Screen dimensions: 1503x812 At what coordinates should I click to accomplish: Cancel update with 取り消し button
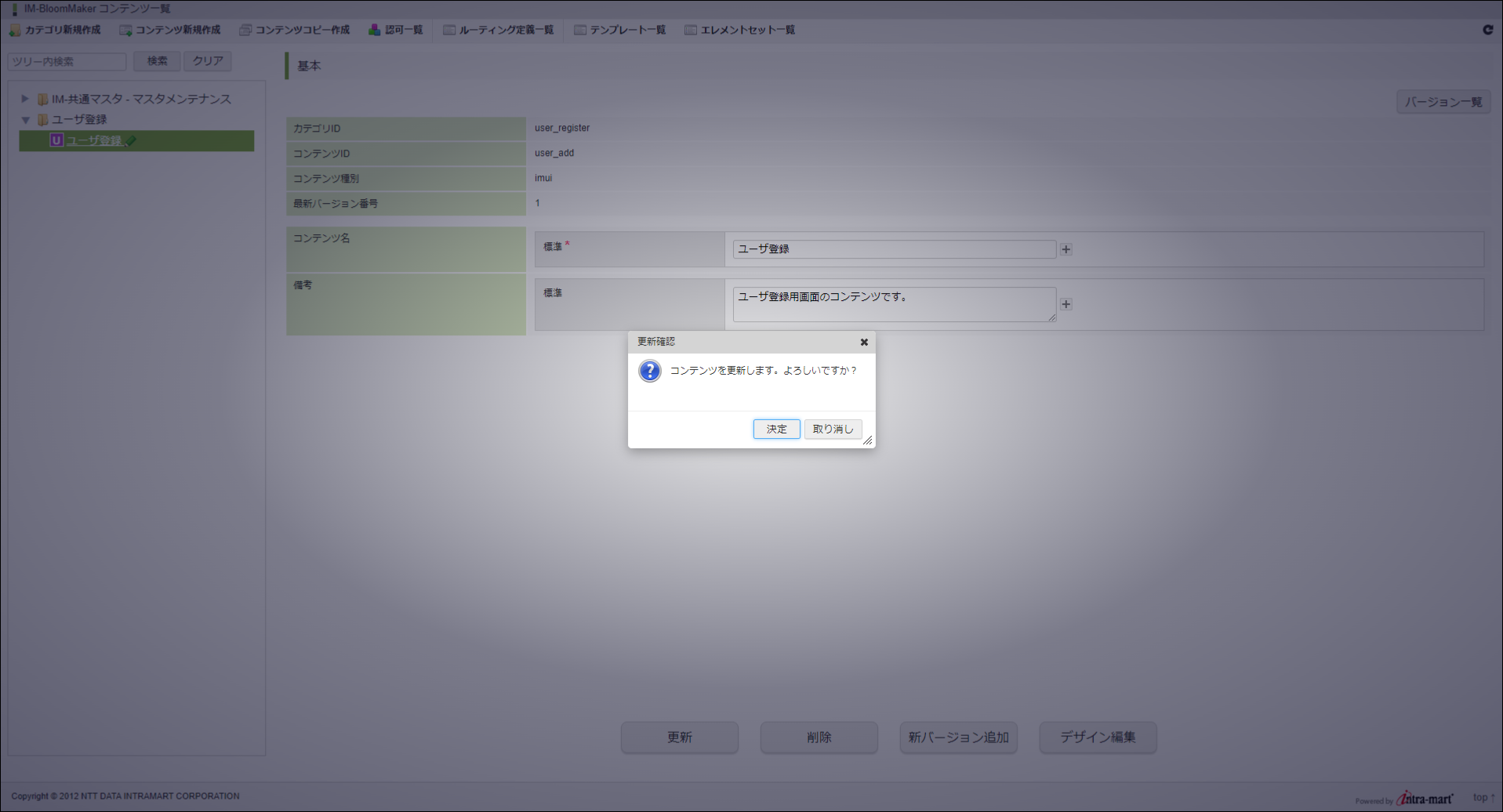833,429
